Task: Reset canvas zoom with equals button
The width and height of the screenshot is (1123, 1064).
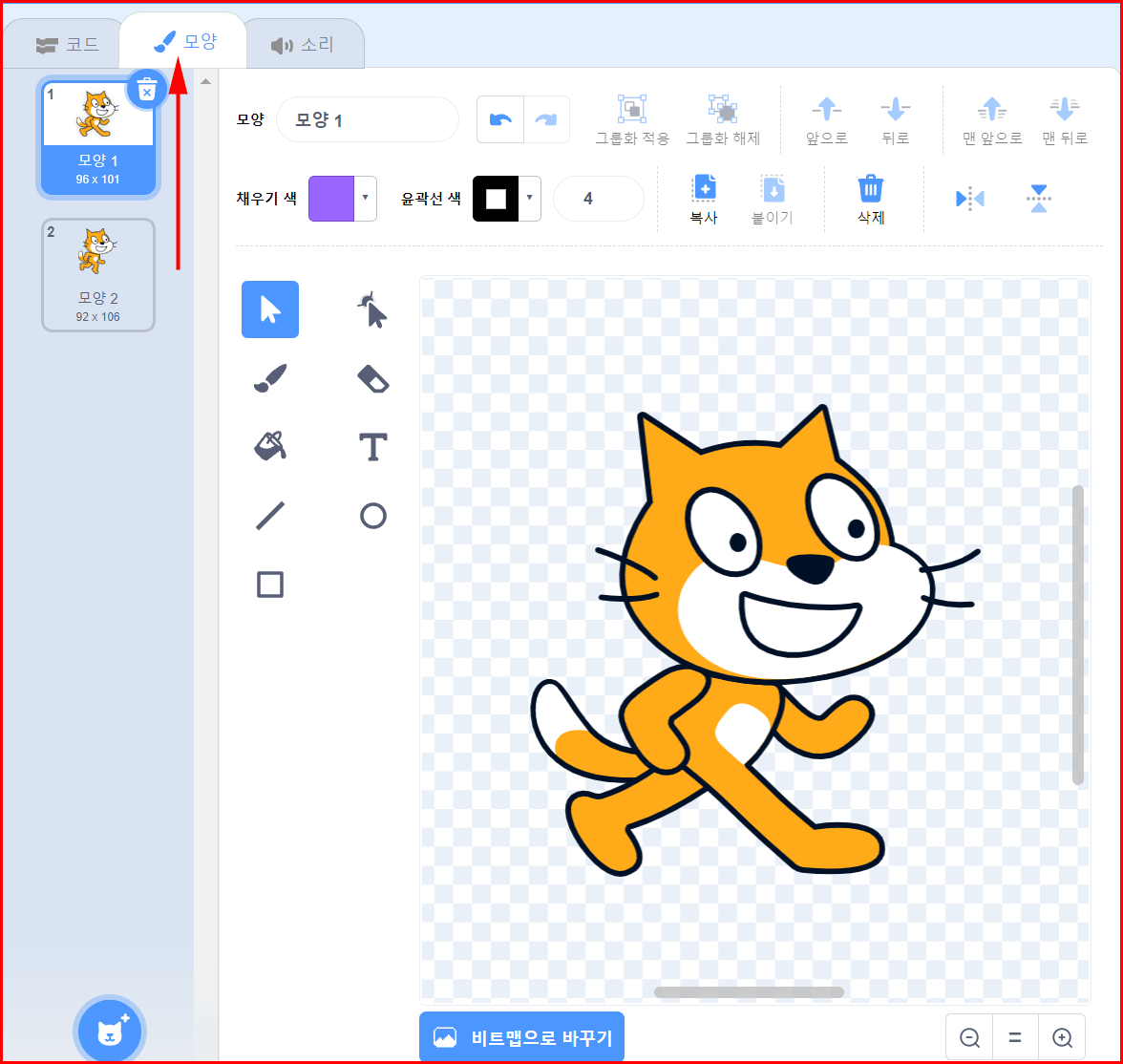Action: (1015, 1036)
